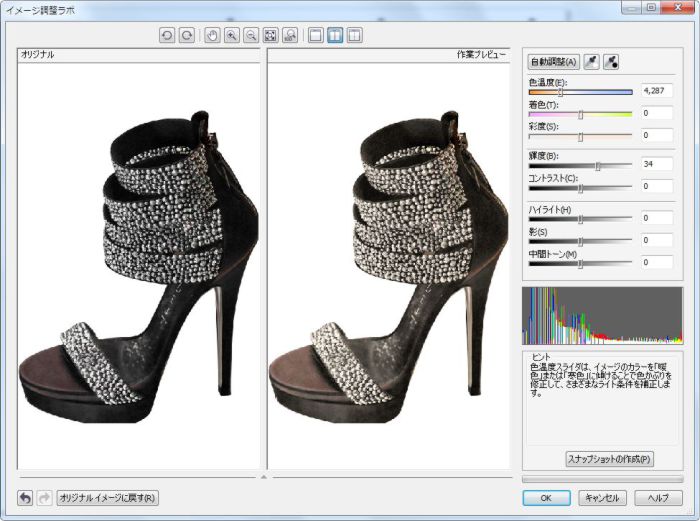The image size is (700, 521).
Task: Select the Pan hand tool
Action: [212, 35]
